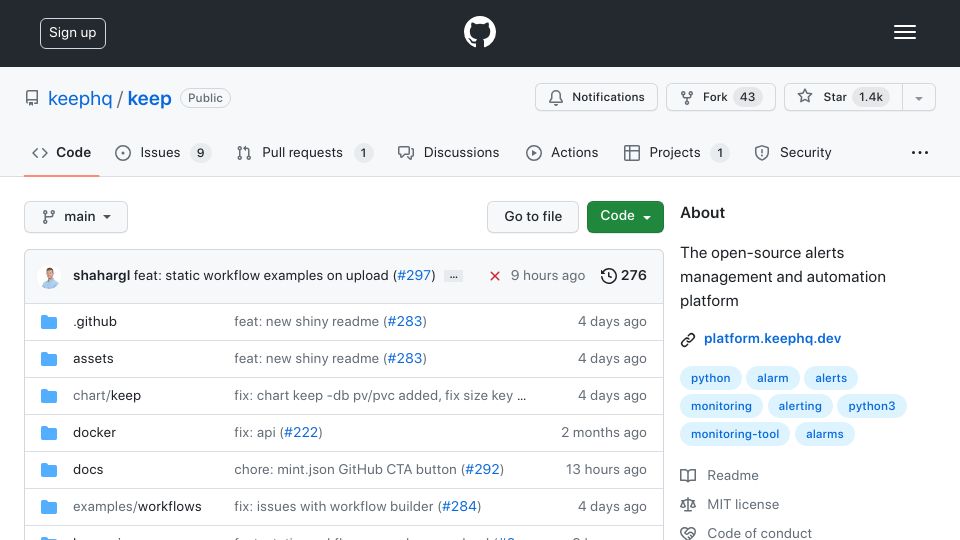The height and width of the screenshot is (540, 960).
Task: Click the Notifications bell button
Action: click(596, 97)
